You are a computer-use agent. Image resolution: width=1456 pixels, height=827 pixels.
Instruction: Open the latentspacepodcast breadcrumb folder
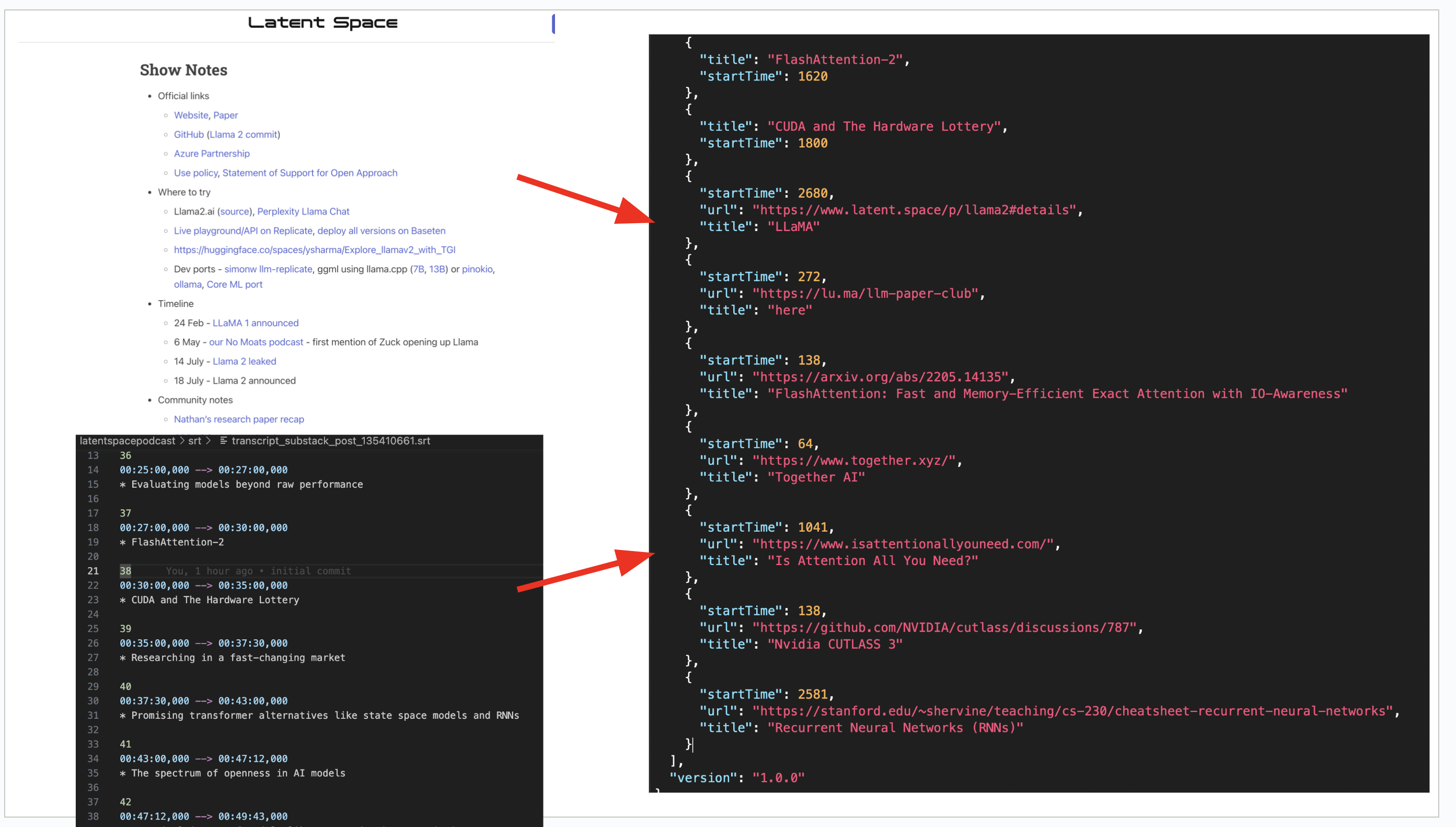click(127, 441)
